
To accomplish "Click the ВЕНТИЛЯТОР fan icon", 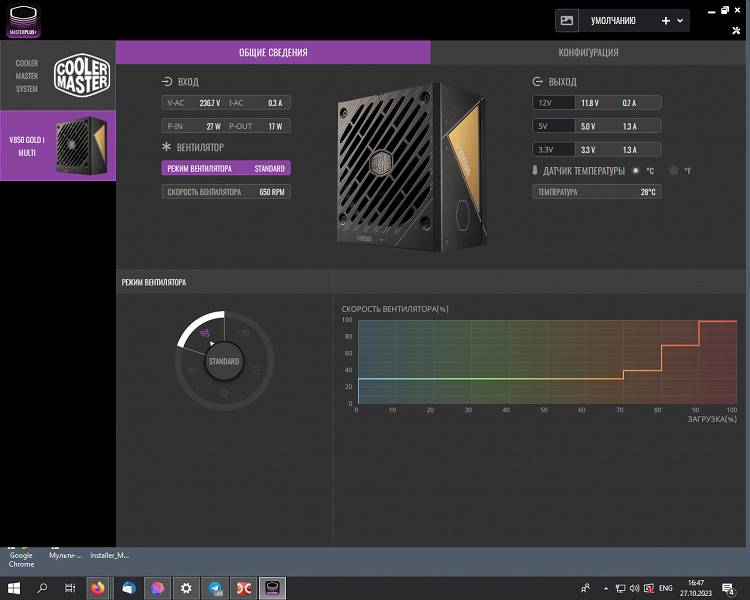I will [166, 147].
